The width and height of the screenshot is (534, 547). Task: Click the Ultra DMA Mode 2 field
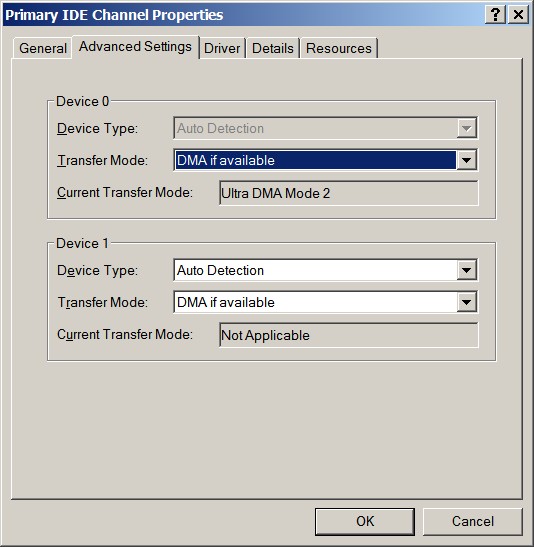(349, 193)
